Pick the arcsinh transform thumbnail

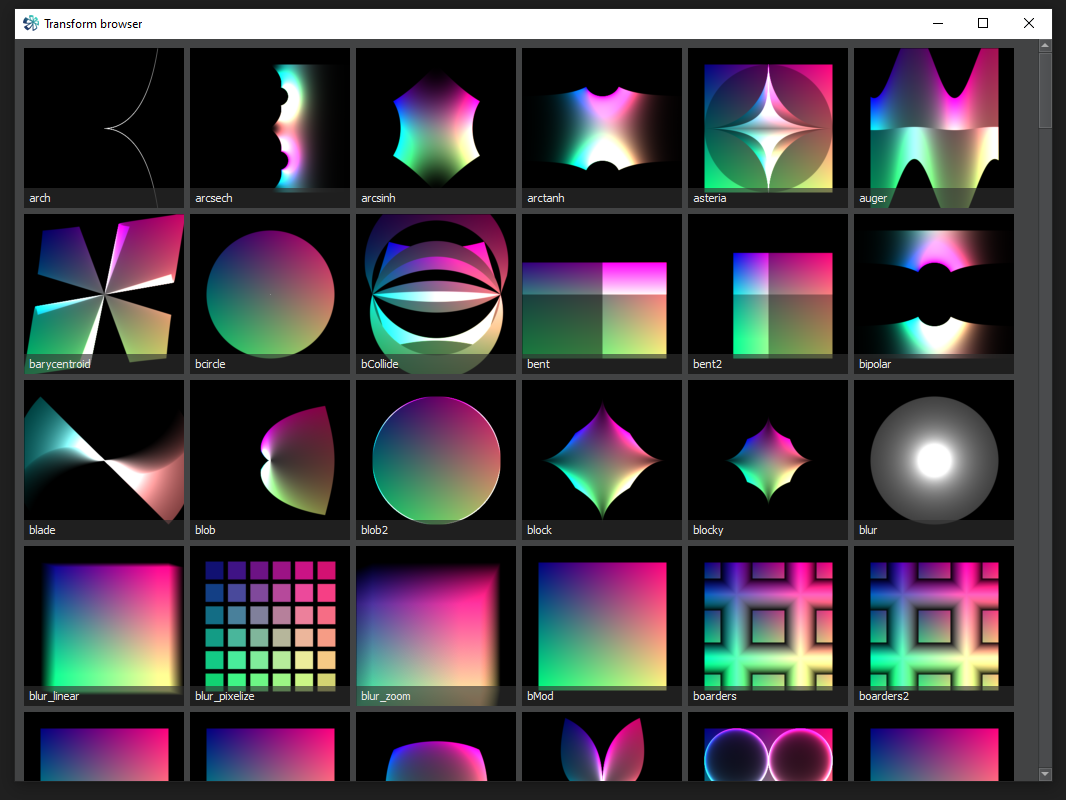pos(436,128)
